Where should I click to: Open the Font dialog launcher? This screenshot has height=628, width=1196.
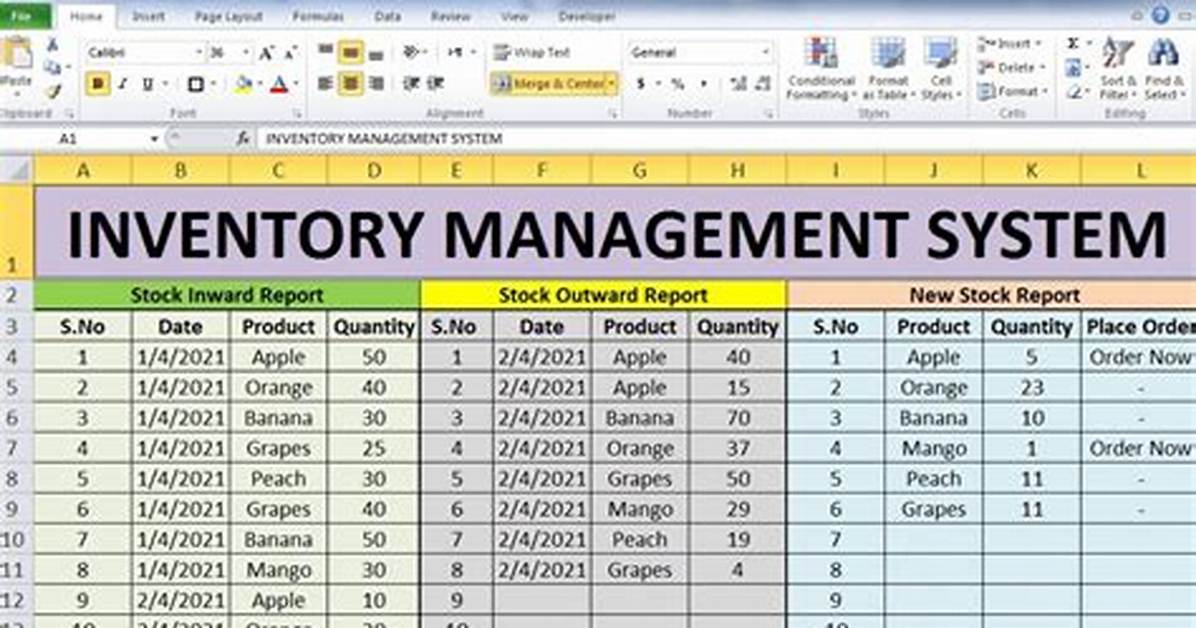[x=297, y=114]
